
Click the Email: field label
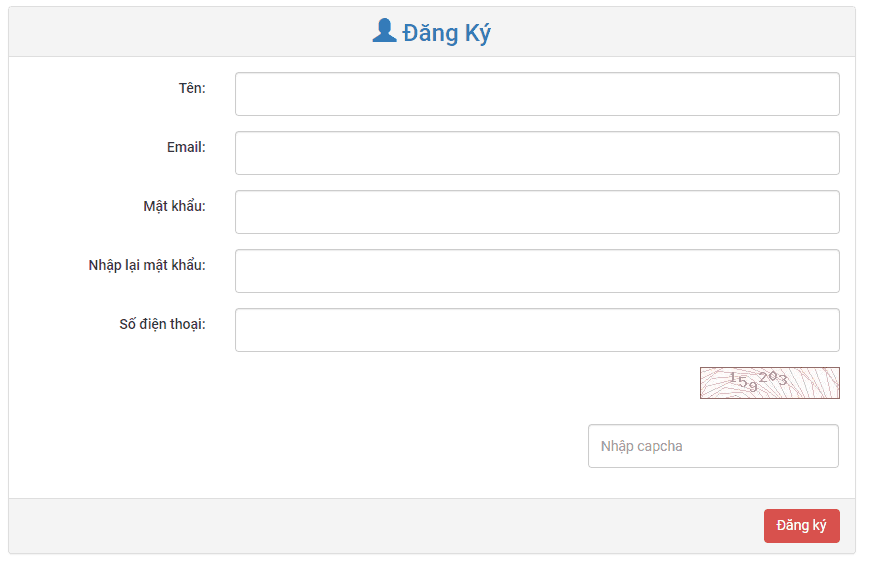pos(186,147)
